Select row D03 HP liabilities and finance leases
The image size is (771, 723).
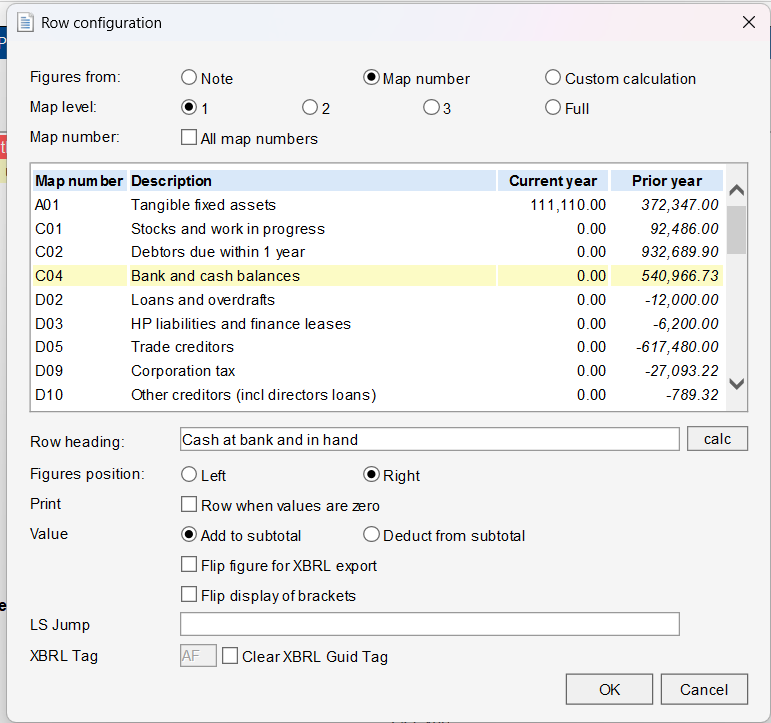pyautogui.click(x=378, y=324)
